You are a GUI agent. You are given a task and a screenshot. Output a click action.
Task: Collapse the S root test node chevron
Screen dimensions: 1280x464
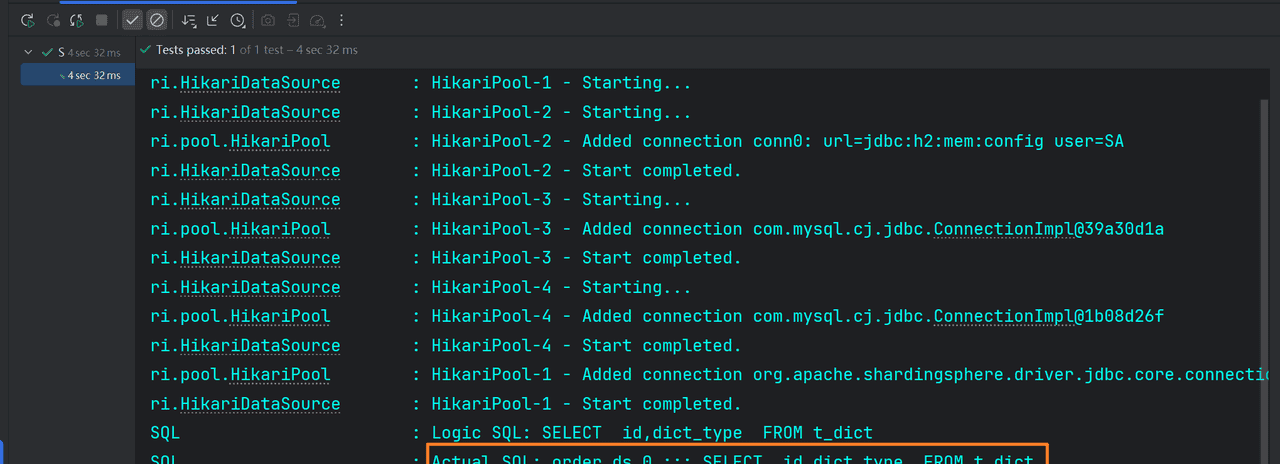tap(28, 52)
